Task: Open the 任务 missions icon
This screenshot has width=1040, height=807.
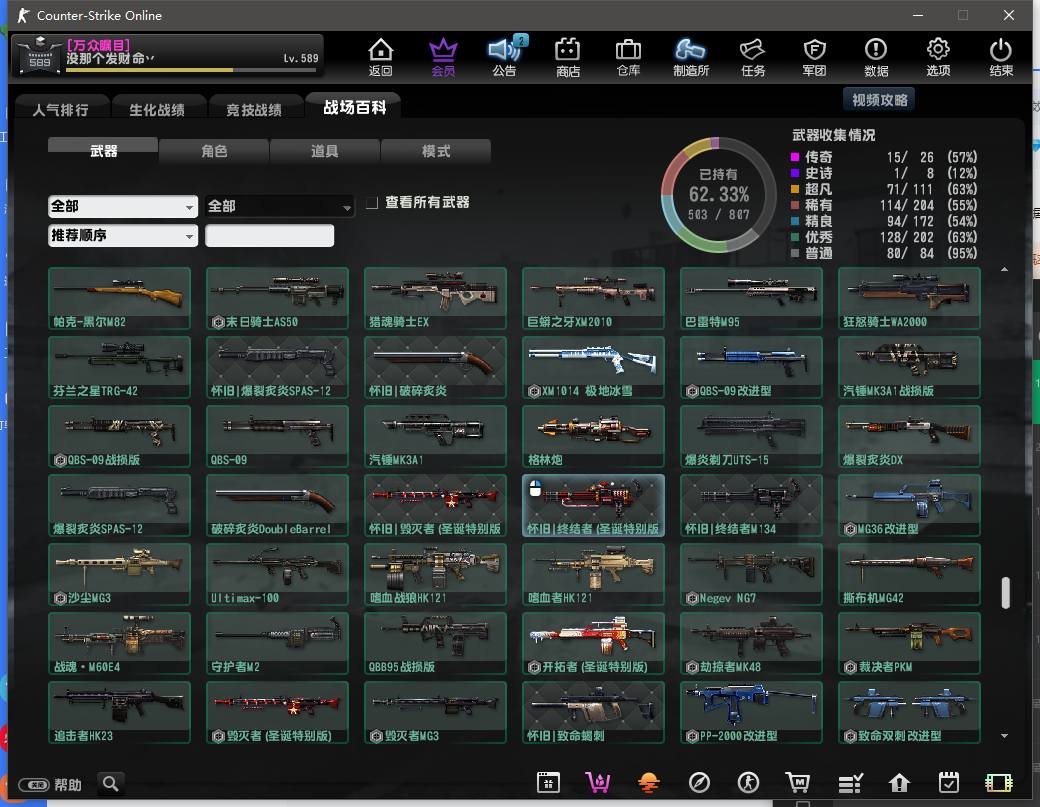Action: click(753, 56)
